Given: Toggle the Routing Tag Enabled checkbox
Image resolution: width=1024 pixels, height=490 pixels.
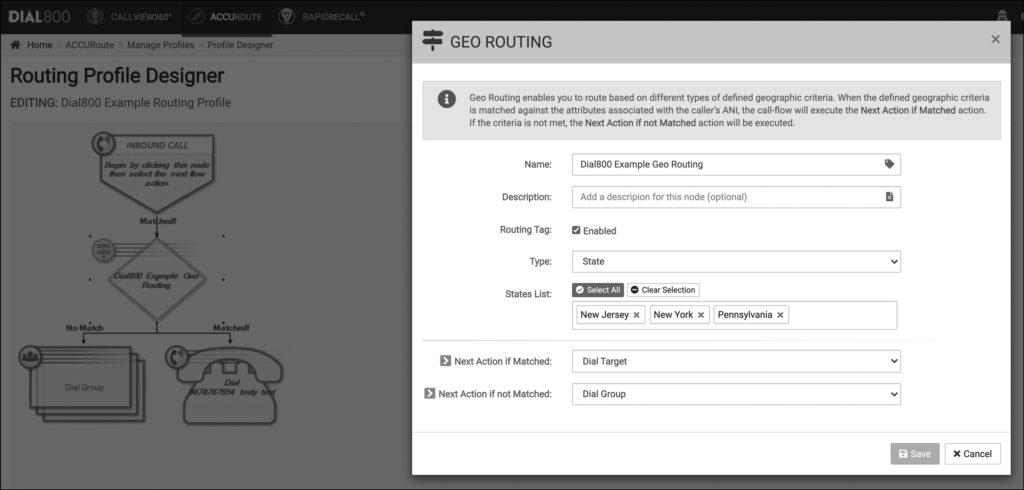Looking at the screenshot, I should [x=576, y=230].
